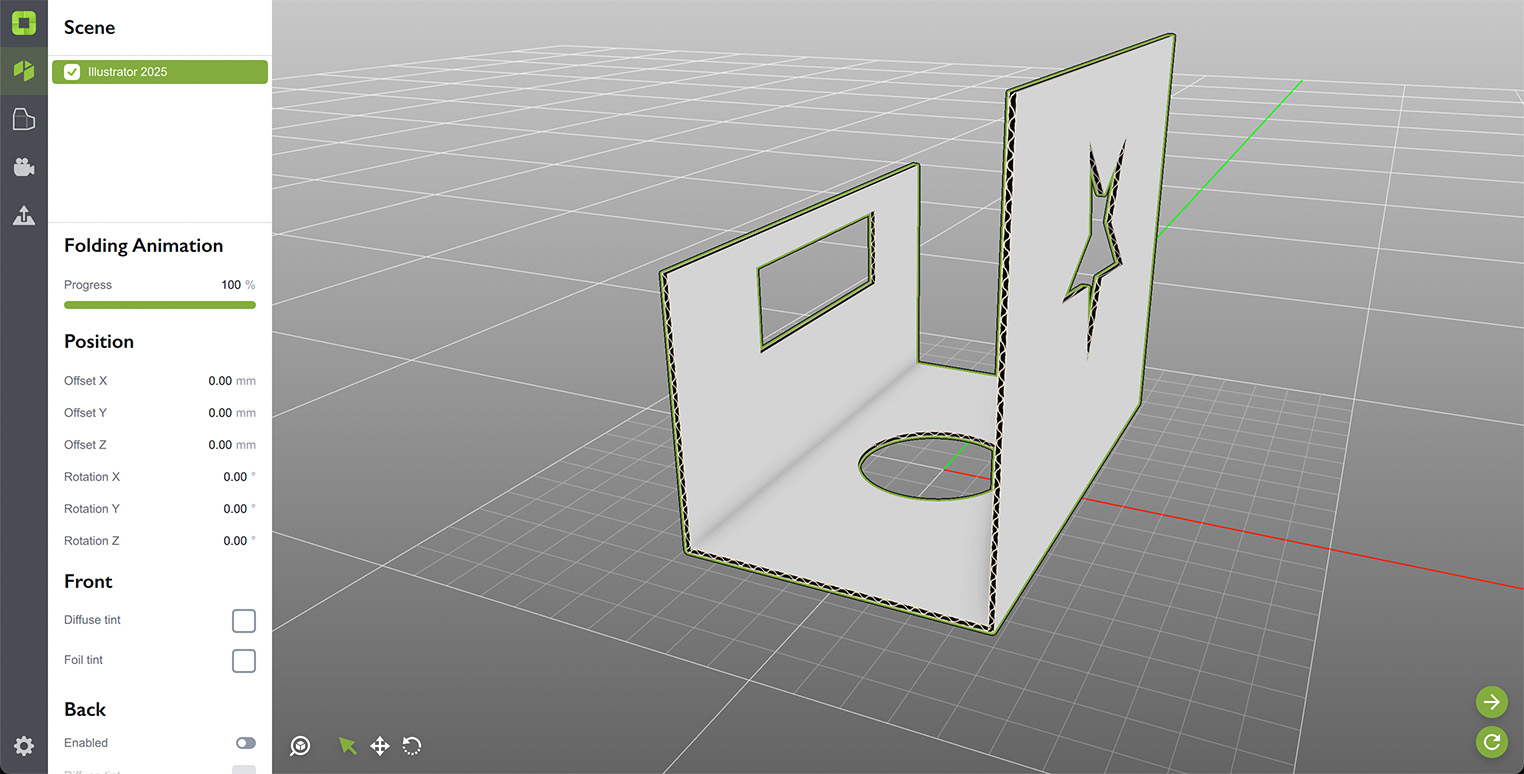Open settings with the gear icon
The image size is (1524, 774).
coord(24,746)
